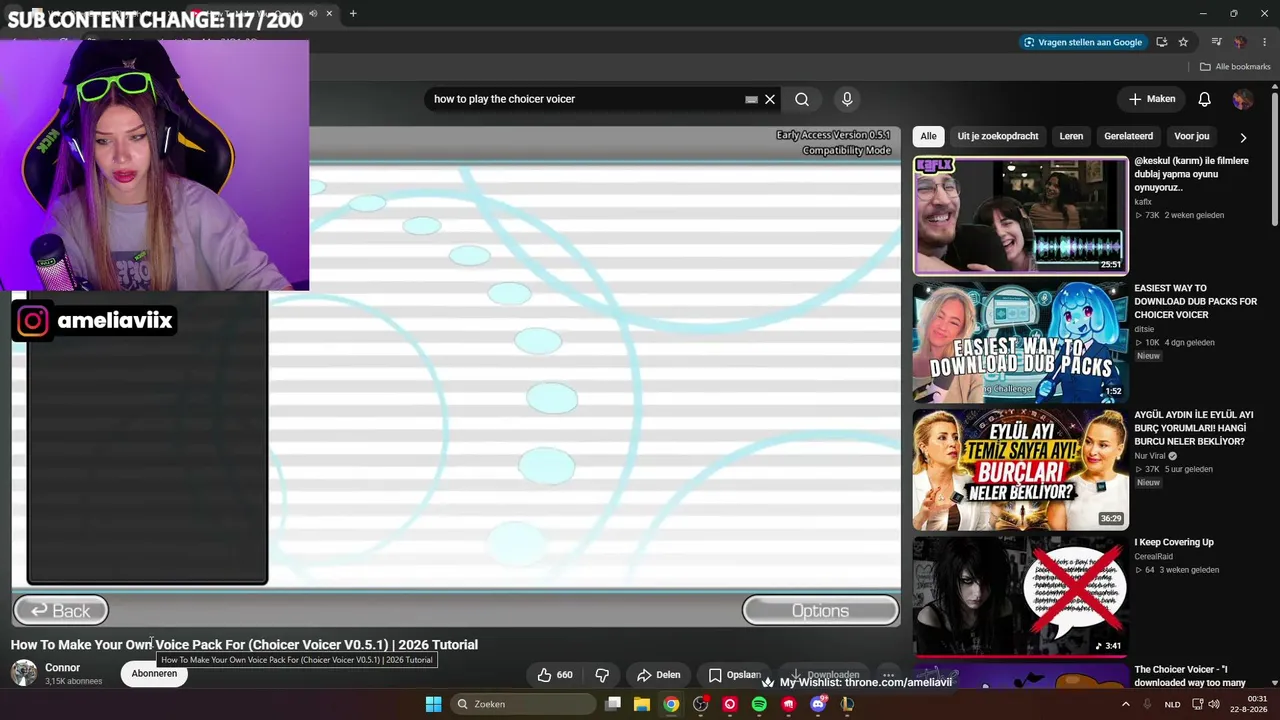
Task: Open Easiest Way to Download Dub Packs thumbnail
Action: [1020, 342]
